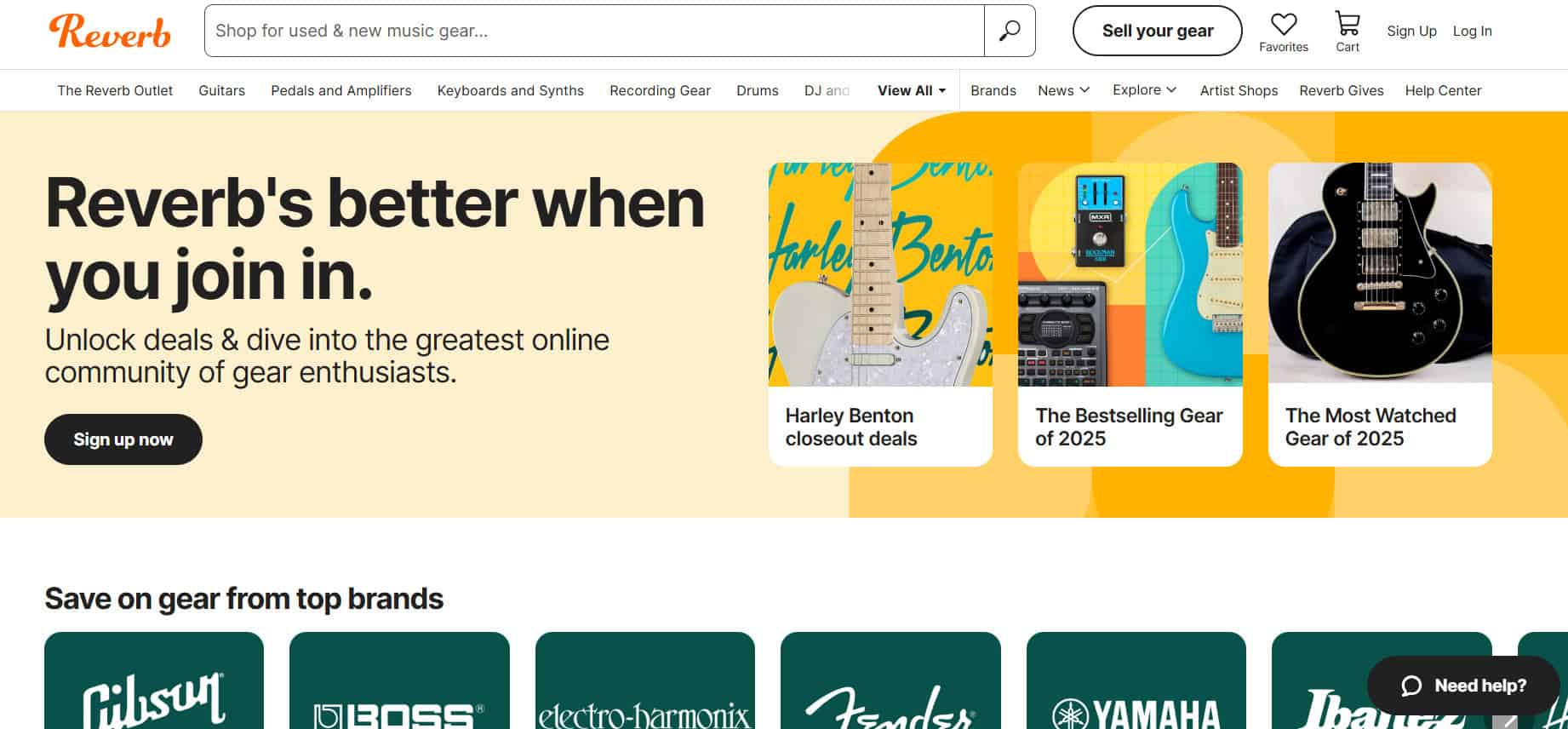The width and height of the screenshot is (1568, 729).
Task: Open Harley Benton closeout deals card
Action: [x=880, y=314]
